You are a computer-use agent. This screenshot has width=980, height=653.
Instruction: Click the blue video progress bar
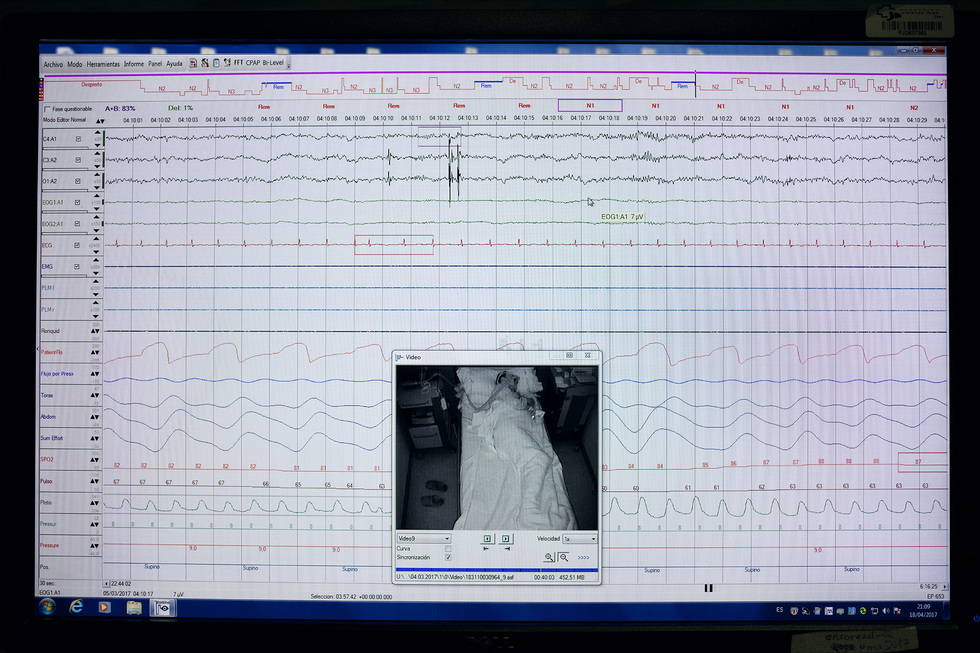coord(496,570)
